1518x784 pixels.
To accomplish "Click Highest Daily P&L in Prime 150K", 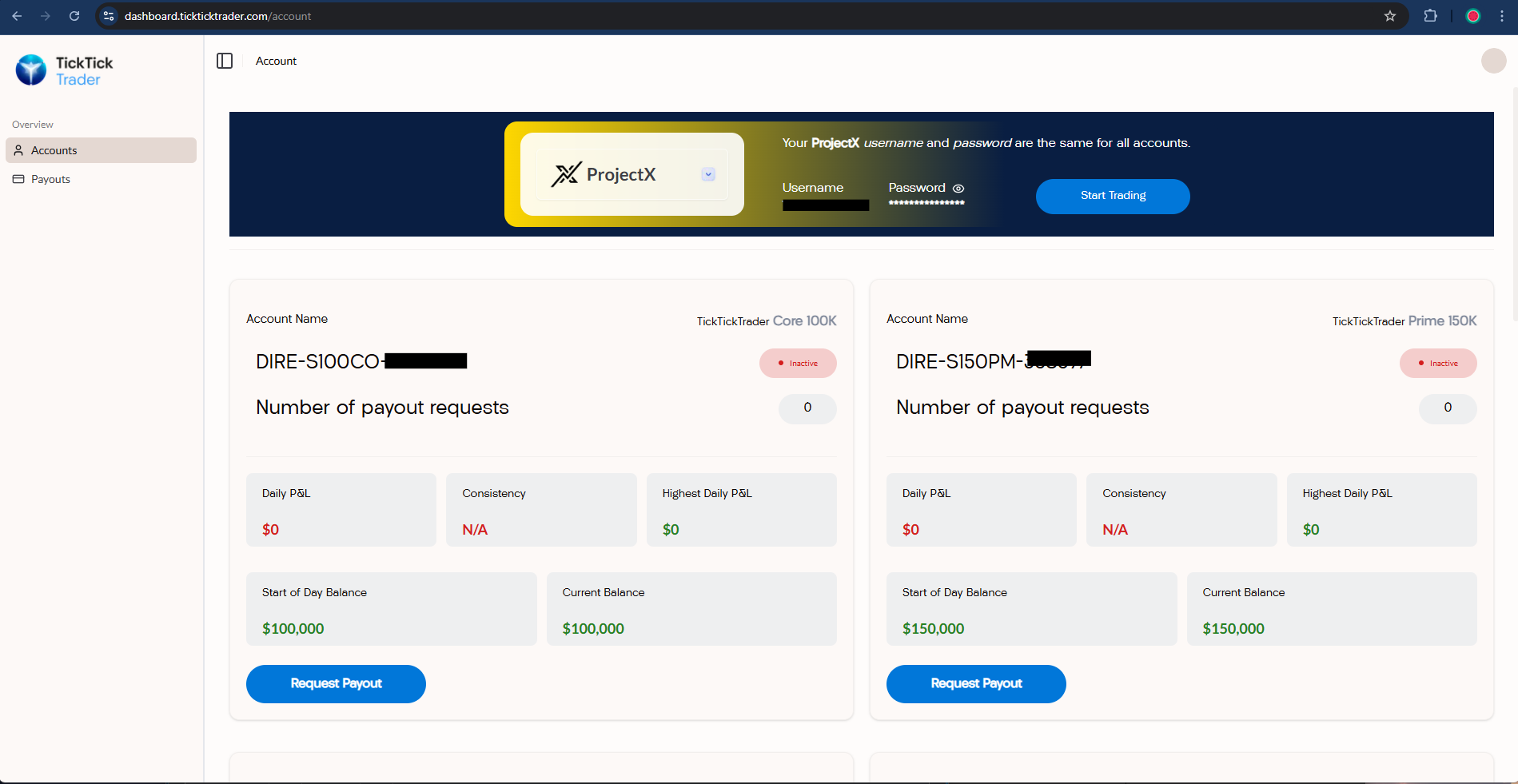I will [x=1382, y=510].
